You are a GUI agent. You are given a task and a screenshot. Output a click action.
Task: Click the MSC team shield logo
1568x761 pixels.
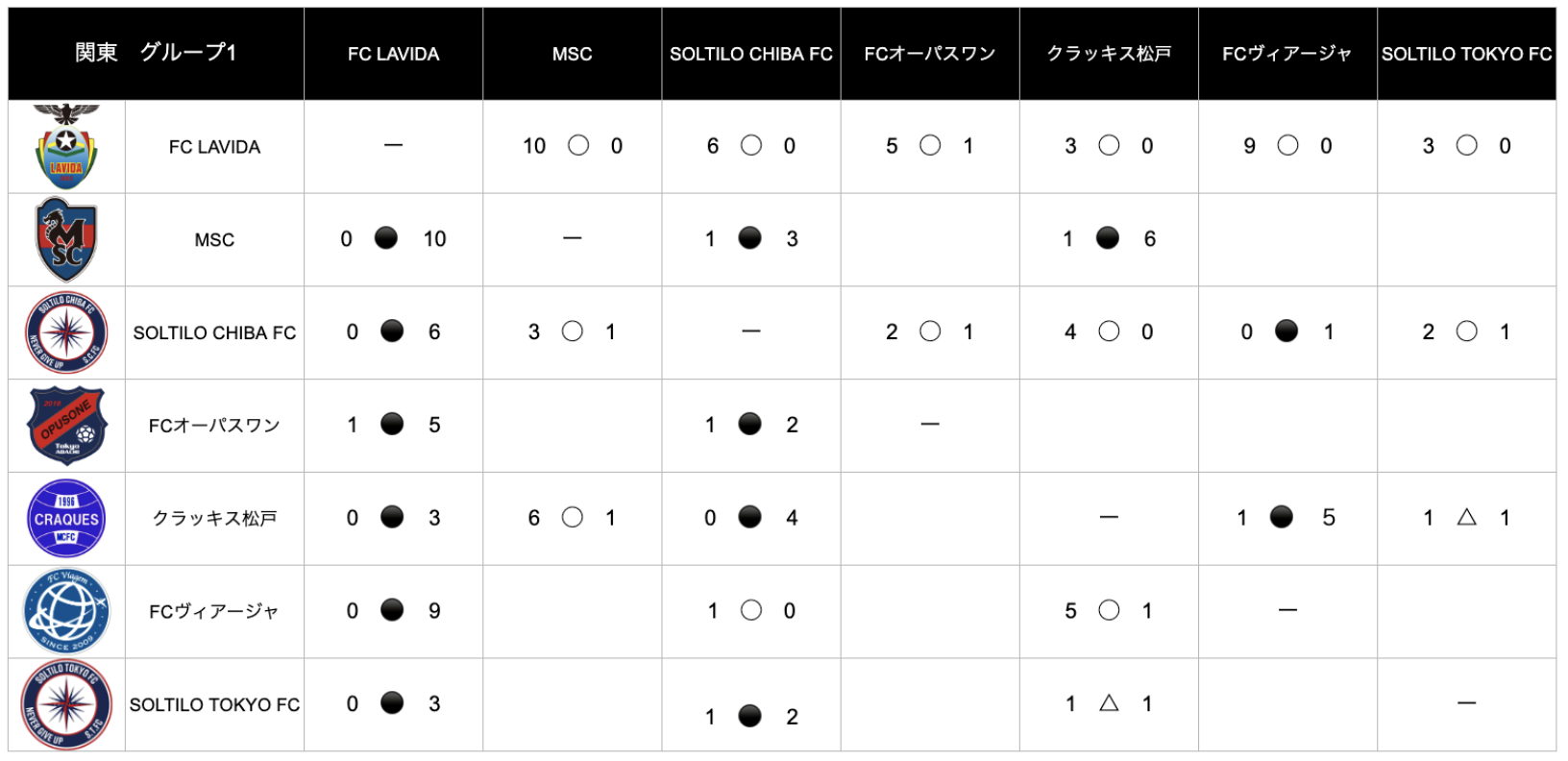66,239
